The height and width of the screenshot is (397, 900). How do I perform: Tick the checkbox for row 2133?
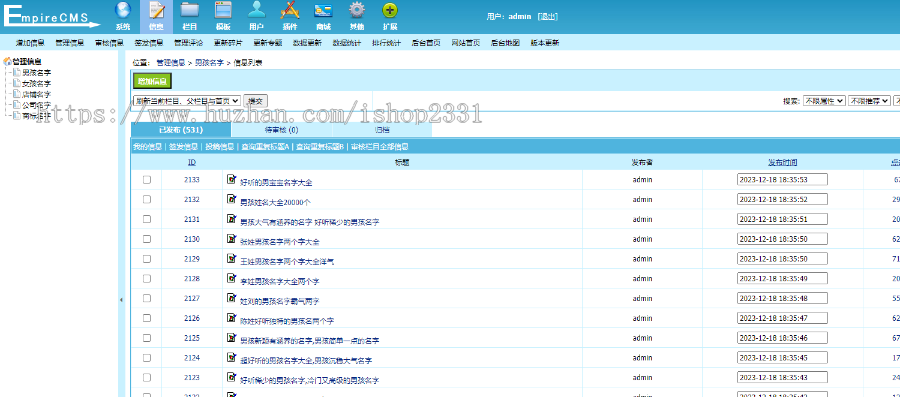(147, 180)
